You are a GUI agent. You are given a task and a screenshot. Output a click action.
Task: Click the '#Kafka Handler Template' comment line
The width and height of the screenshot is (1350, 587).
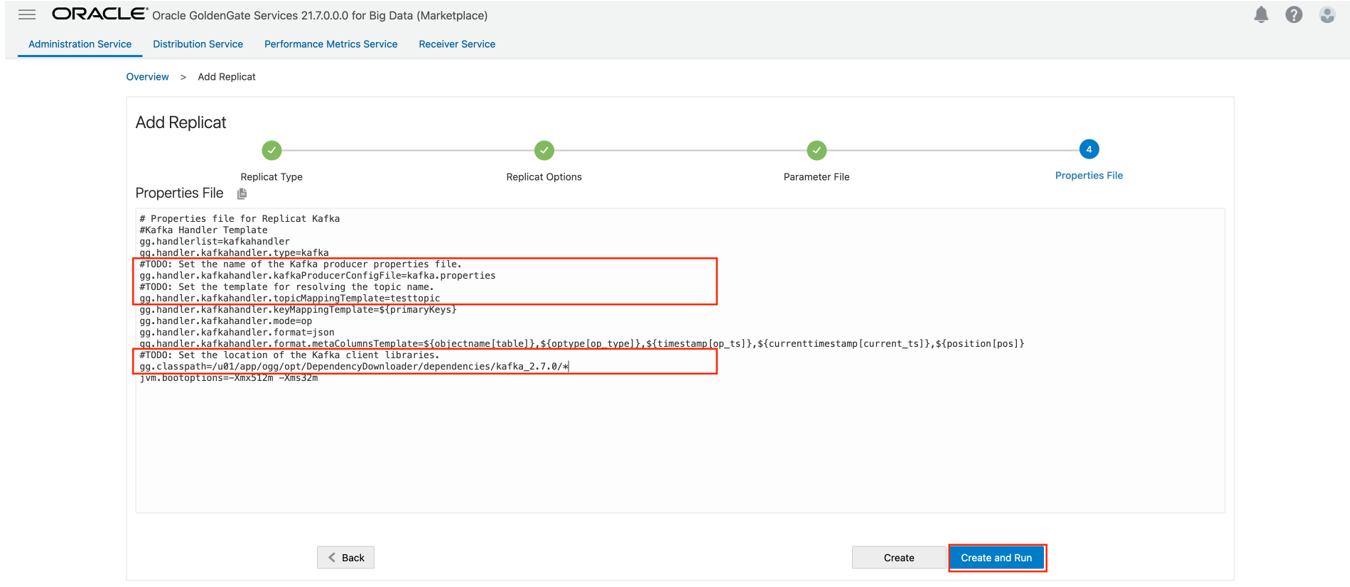pyautogui.click(x=204, y=230)
